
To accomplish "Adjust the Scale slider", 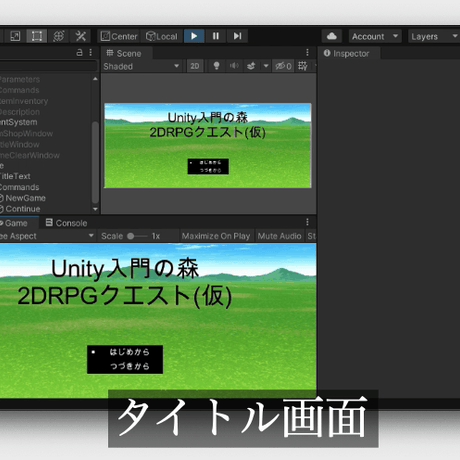I will [x=137, y=236].
